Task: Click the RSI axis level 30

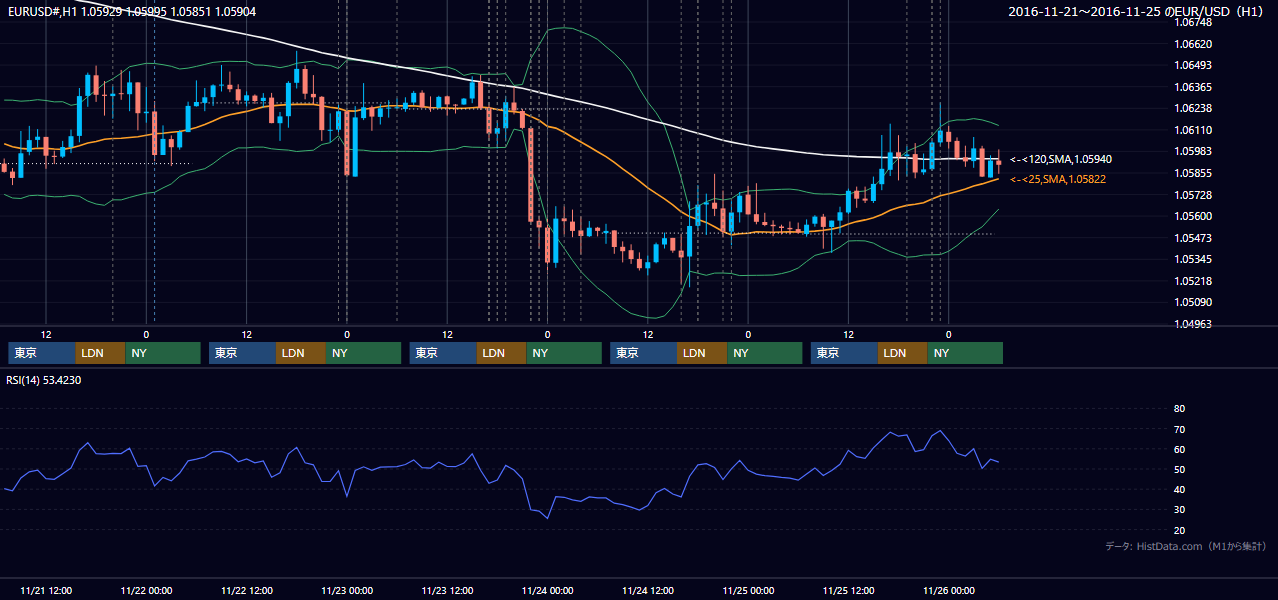Action: coord(1179,510)
